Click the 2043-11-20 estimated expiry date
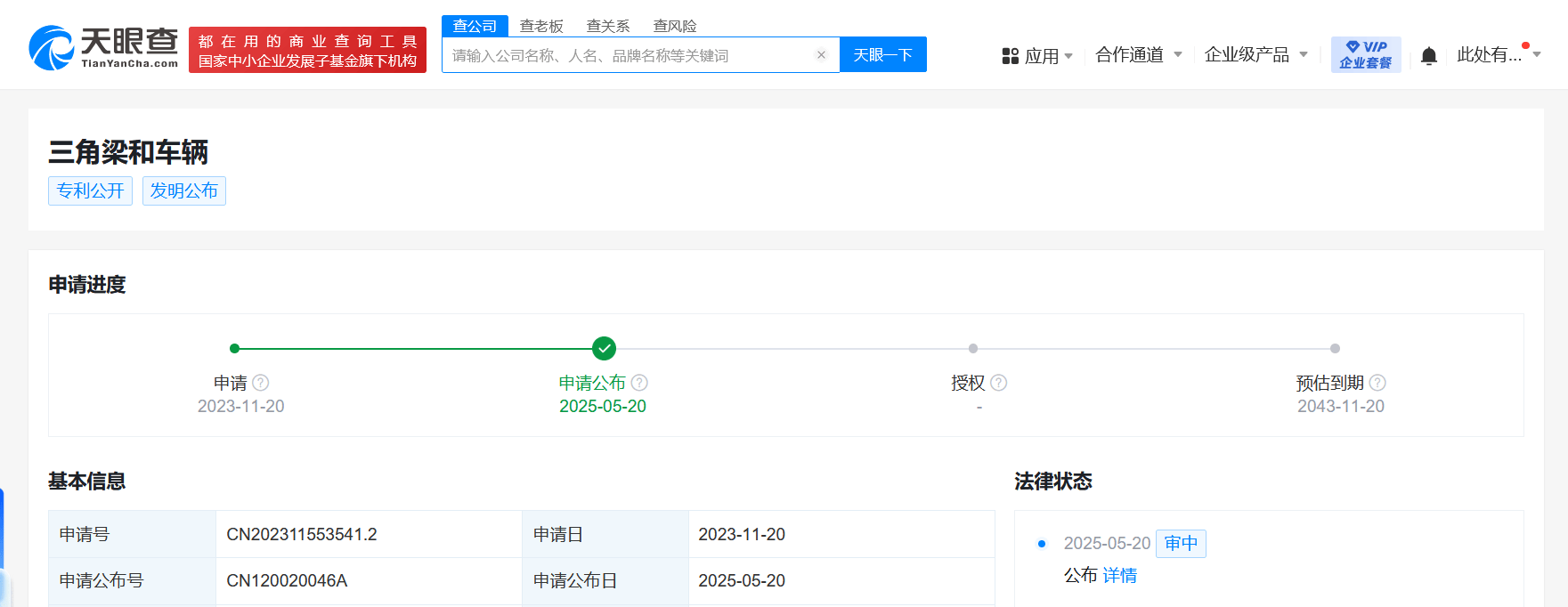The width and height of the screenshot is (1568, 607). point(1341,406)
